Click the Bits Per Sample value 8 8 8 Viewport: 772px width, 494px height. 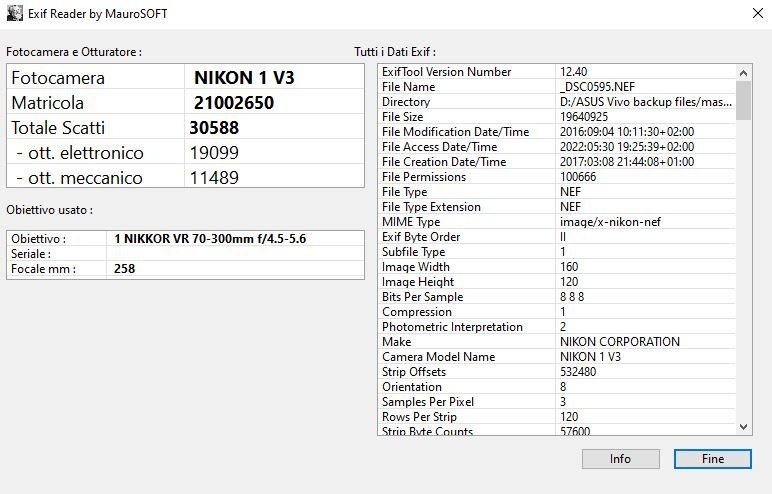pos(572,297)
